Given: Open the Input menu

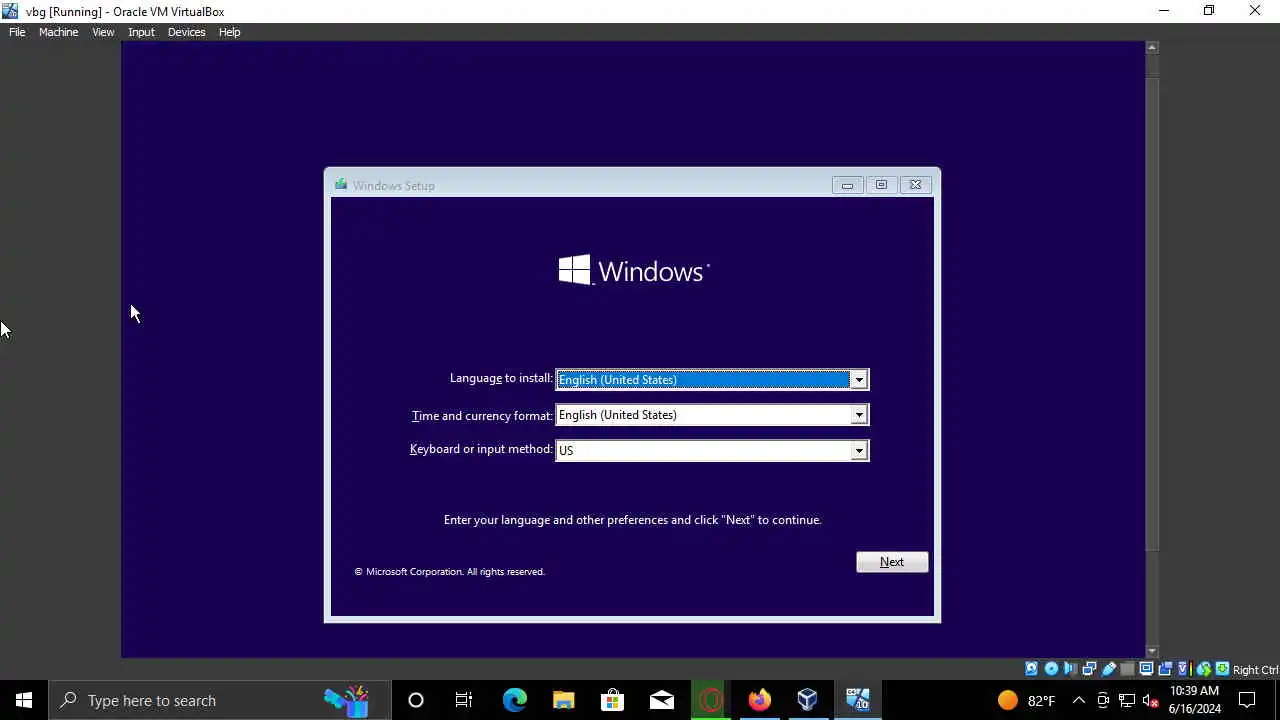Looking at the screenshot, I should click(x=141, y=32).
